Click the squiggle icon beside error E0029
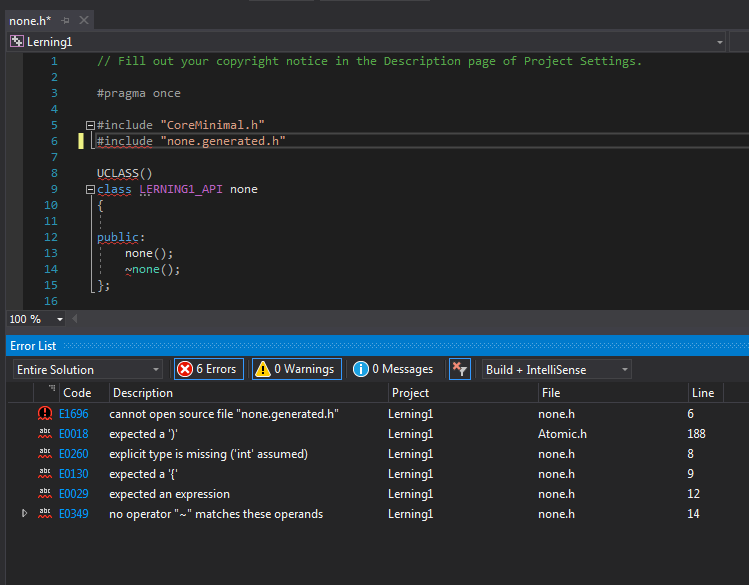Viewport: 749px width, 585px height. (44, 494)
